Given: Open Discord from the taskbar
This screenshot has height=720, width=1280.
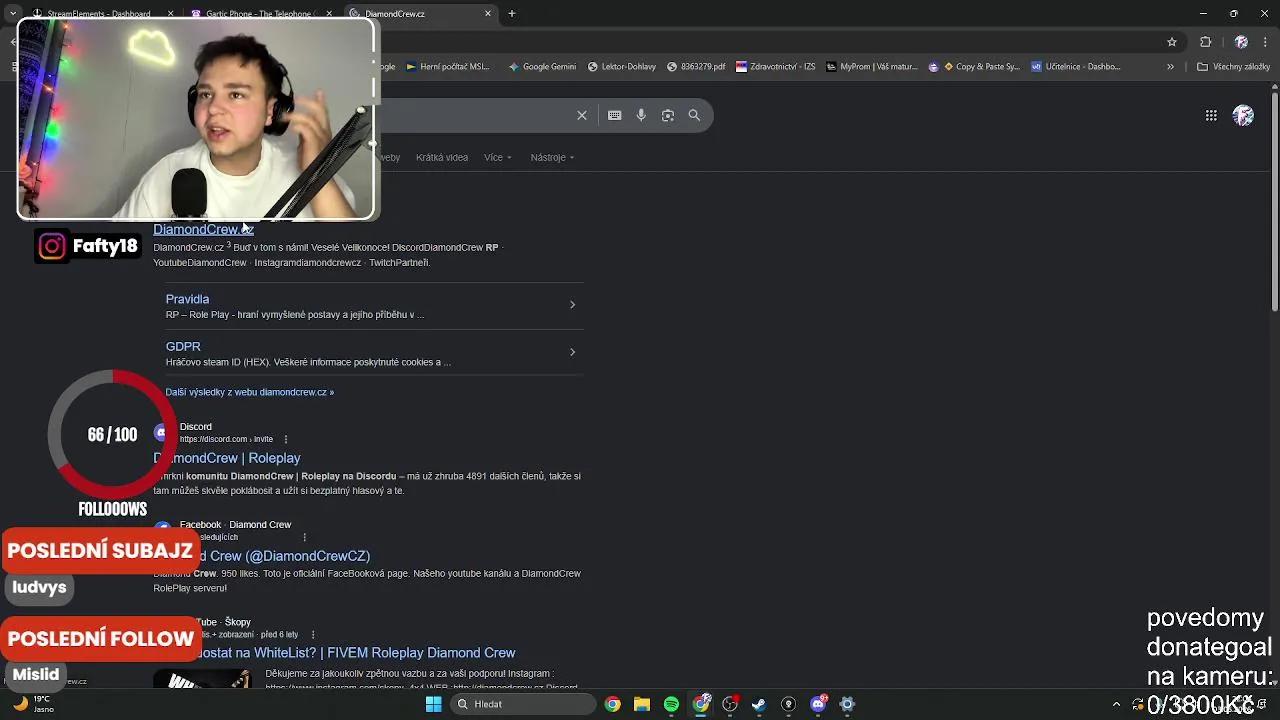Looking at the screenshot, I should (x=818, y=704).
